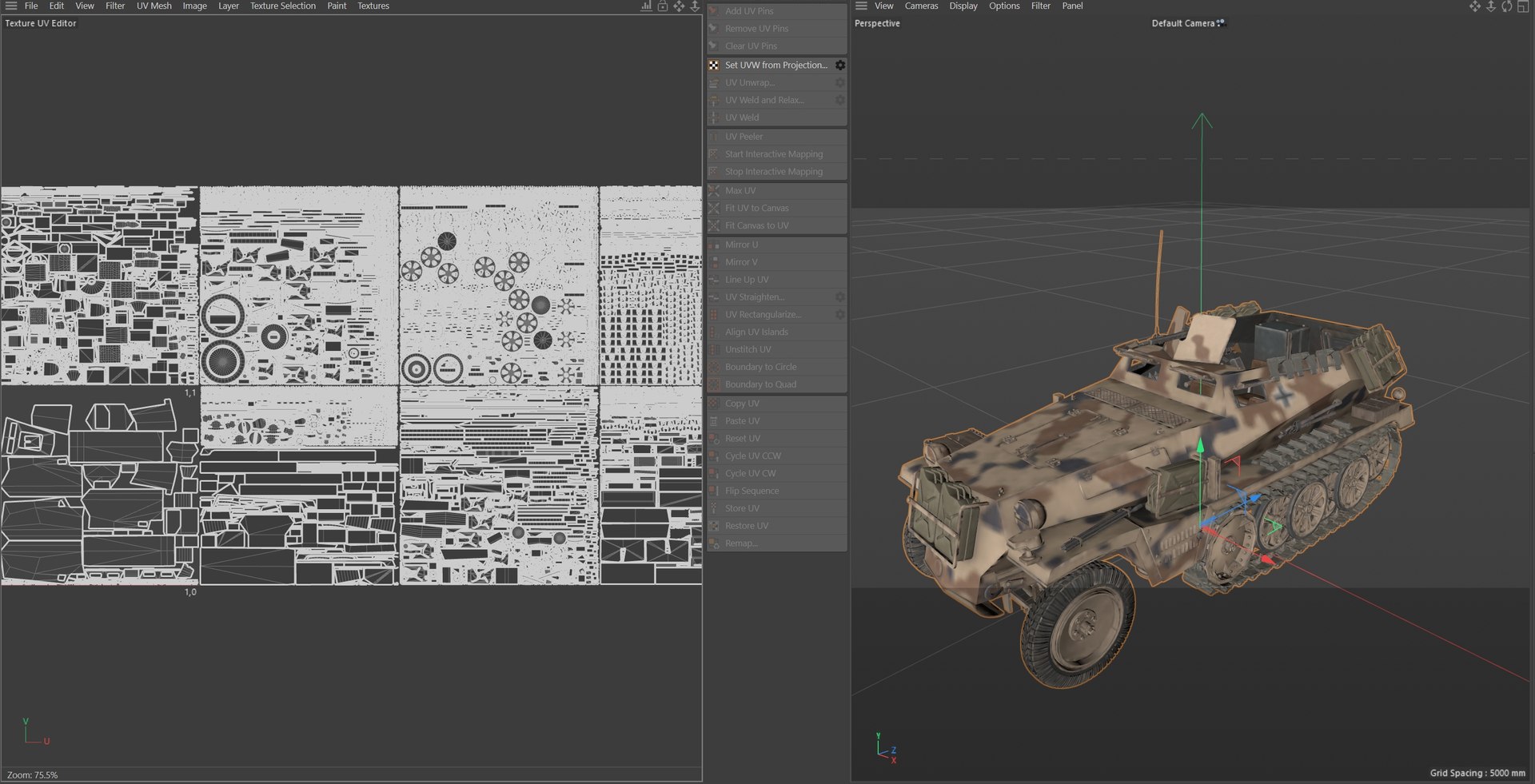Click Fit UV to Canvas
Viewport: 1535px width, 784px height.
click(x=777, y=208)
